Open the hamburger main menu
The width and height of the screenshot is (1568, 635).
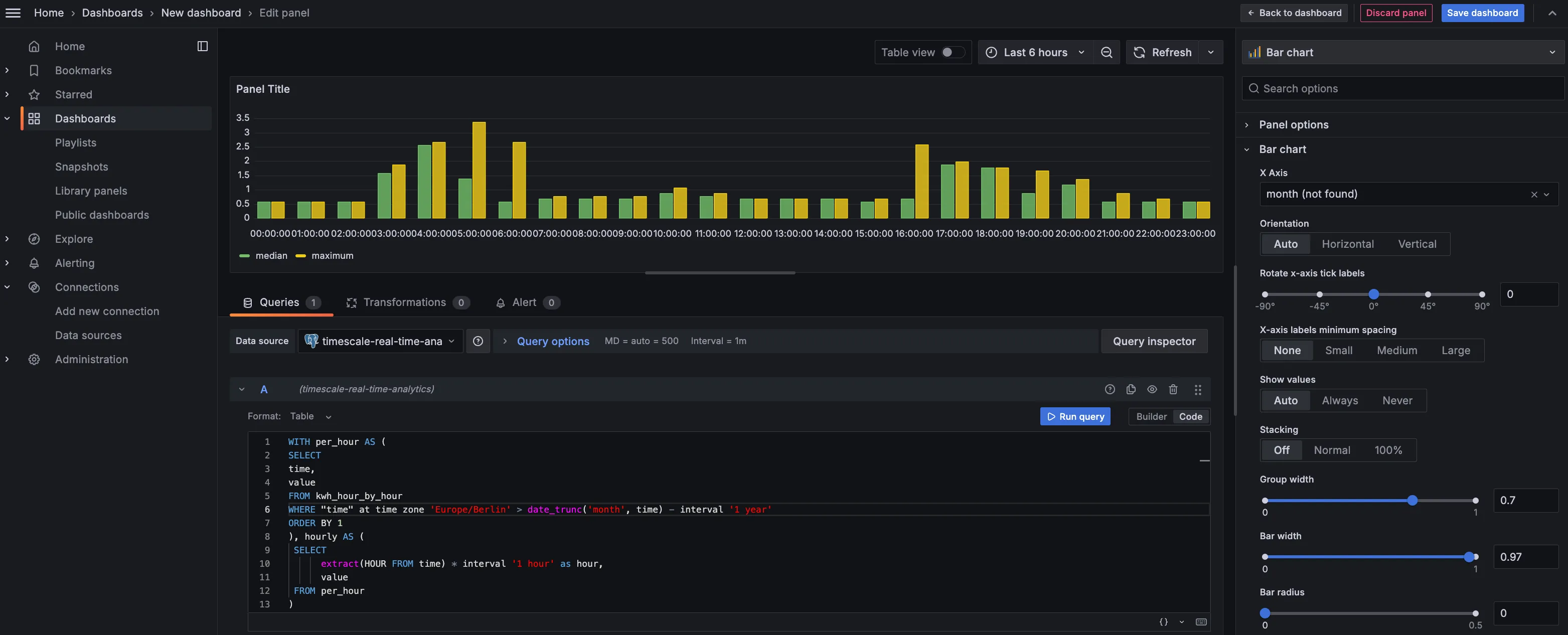click(x=13, y=13)
